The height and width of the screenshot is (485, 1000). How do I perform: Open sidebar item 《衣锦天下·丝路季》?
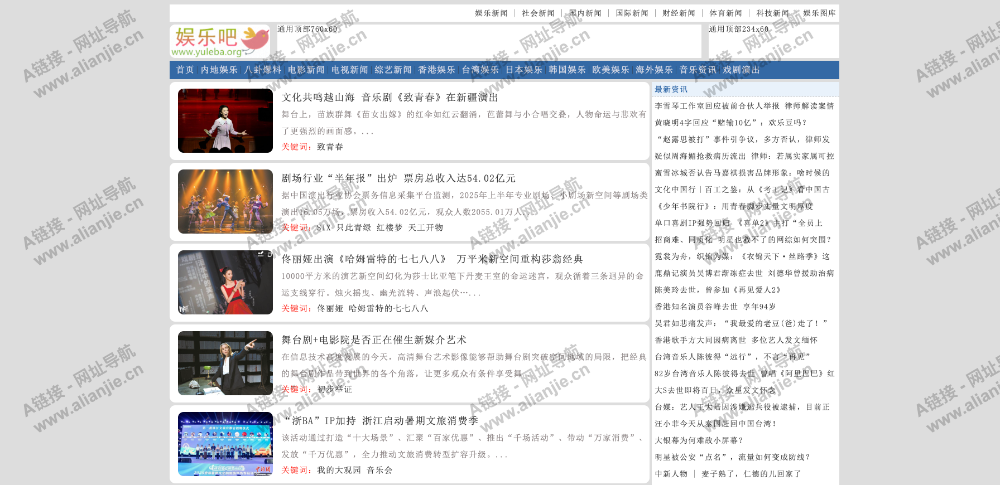click(x=742, y=257)
